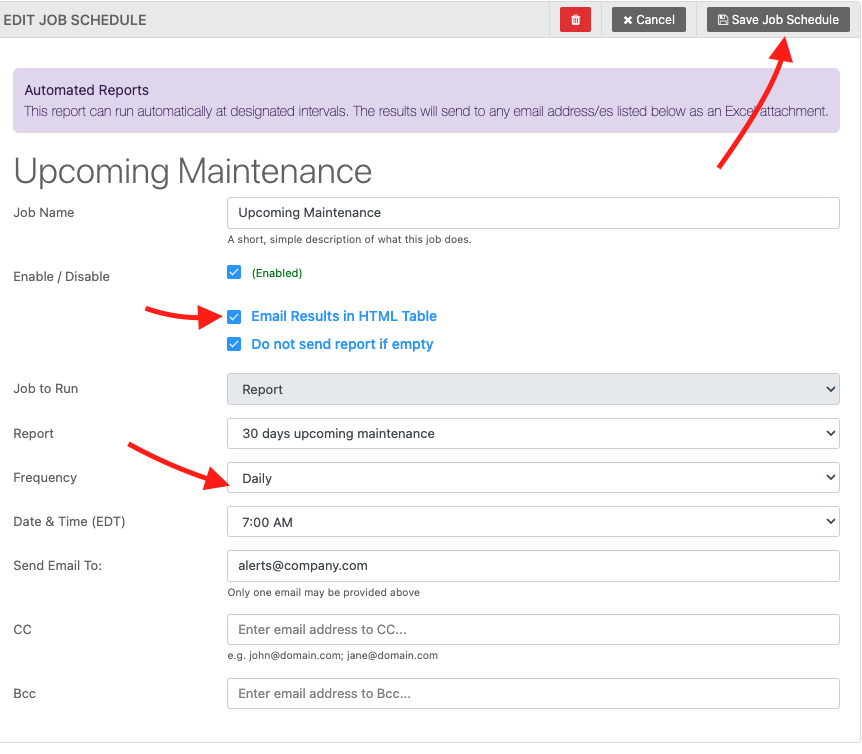Viewport: 862px width, 754px height.
Task: Click the Cancel button
Action: pos(648,19)
